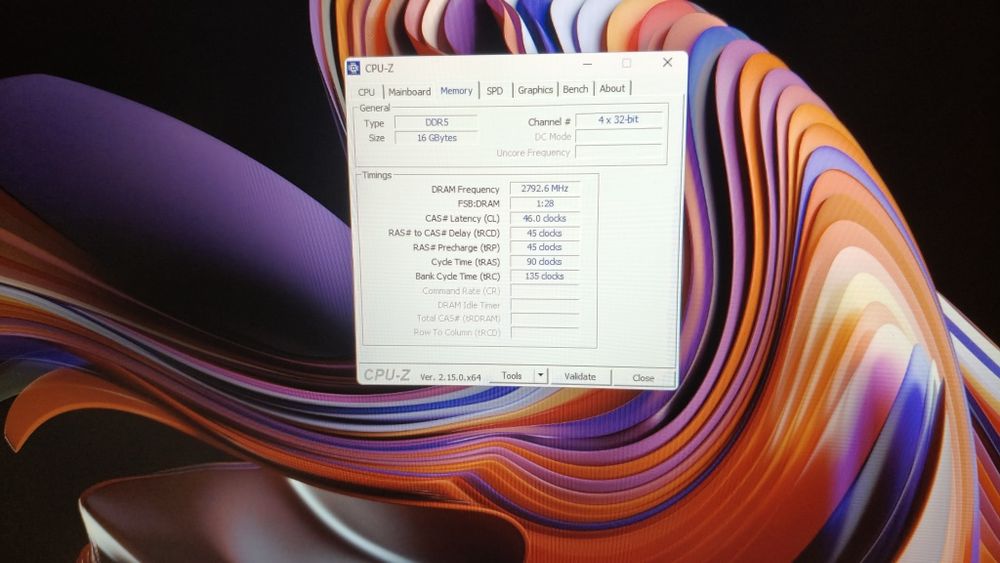Screen dimensions: 1000x563
Task: Select the Bank Cycle Time value 135 clocks
Action: (x=544, y=277)
